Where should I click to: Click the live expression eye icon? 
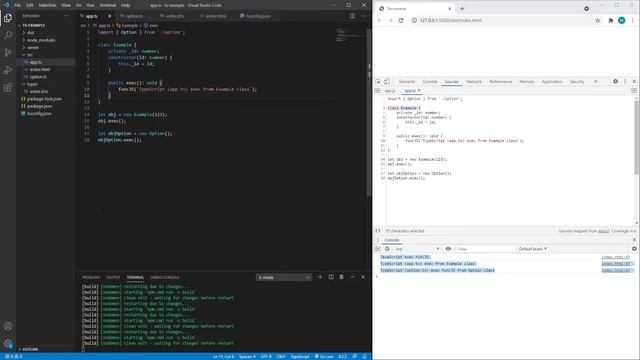click(x=448, y=249)
